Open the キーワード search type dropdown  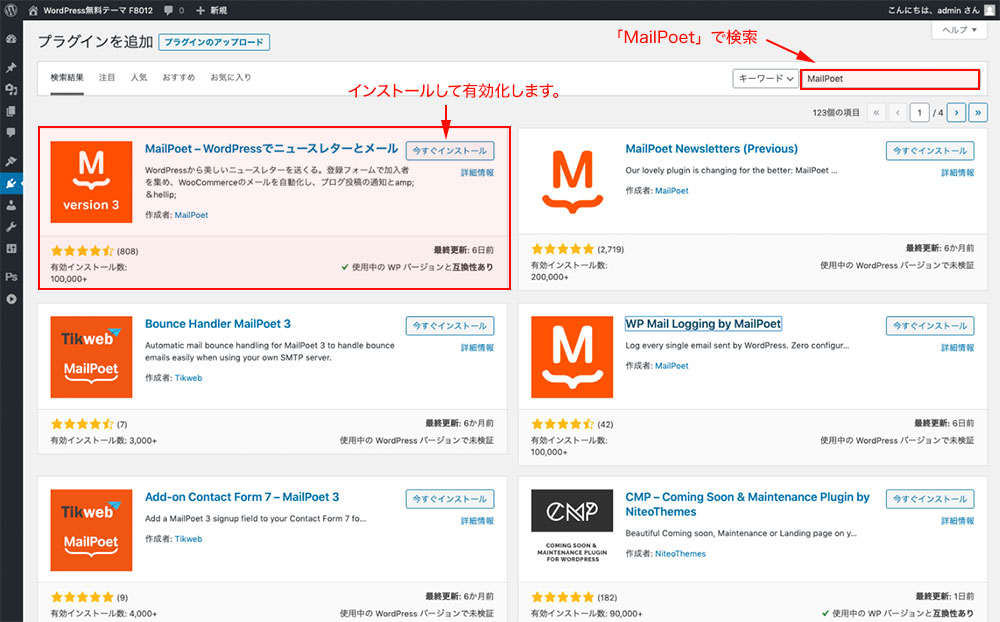pyautogui.click(x=765, y=78)
